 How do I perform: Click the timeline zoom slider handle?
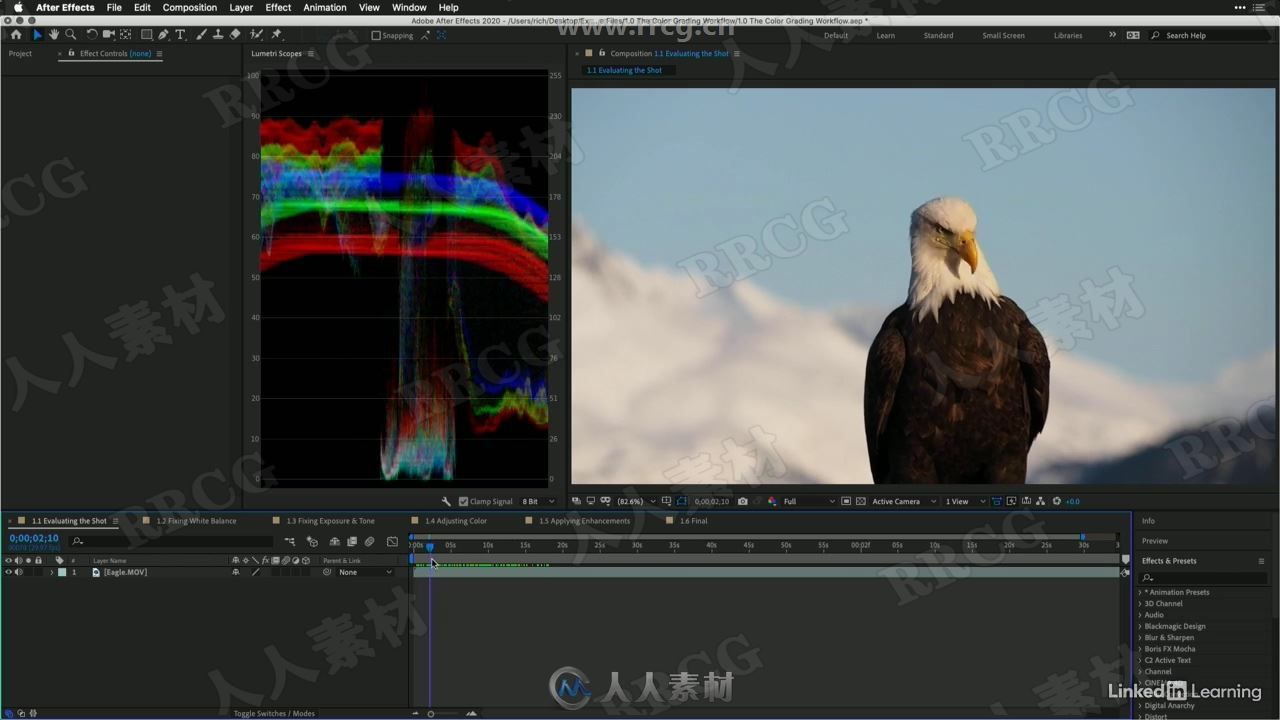[x=431, y=713]
